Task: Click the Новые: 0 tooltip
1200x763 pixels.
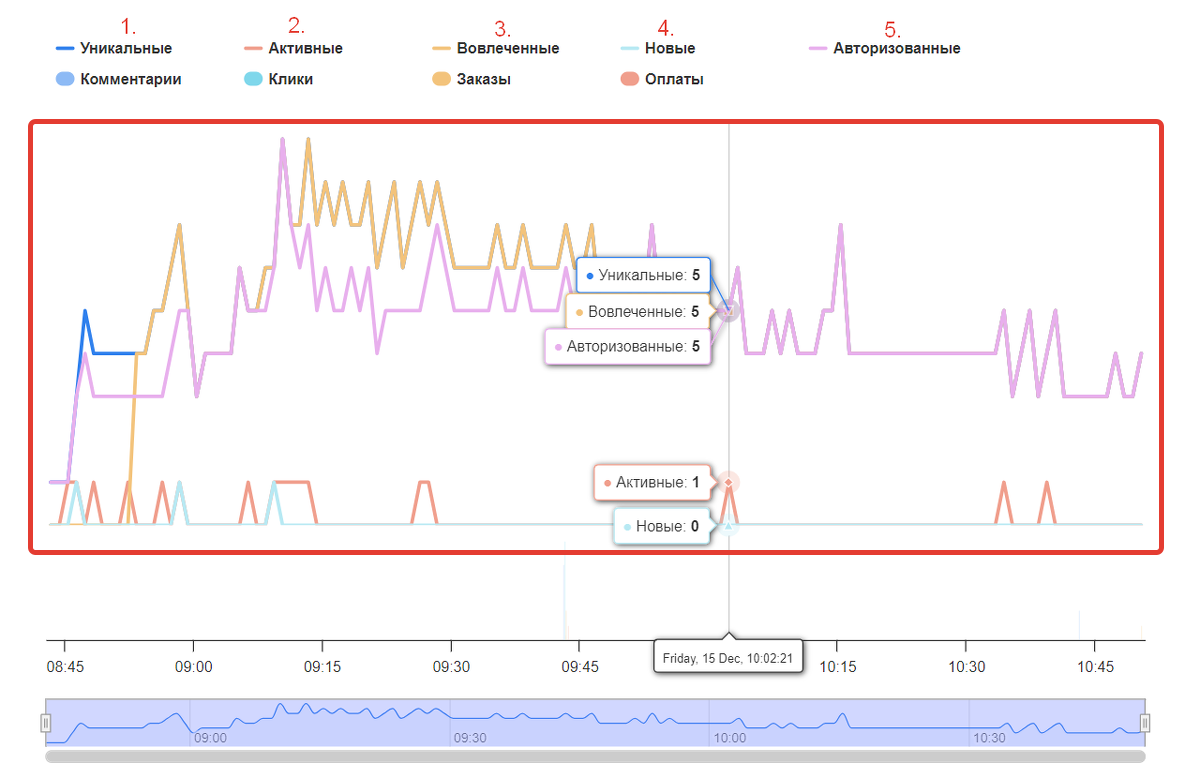Action: 662,526
